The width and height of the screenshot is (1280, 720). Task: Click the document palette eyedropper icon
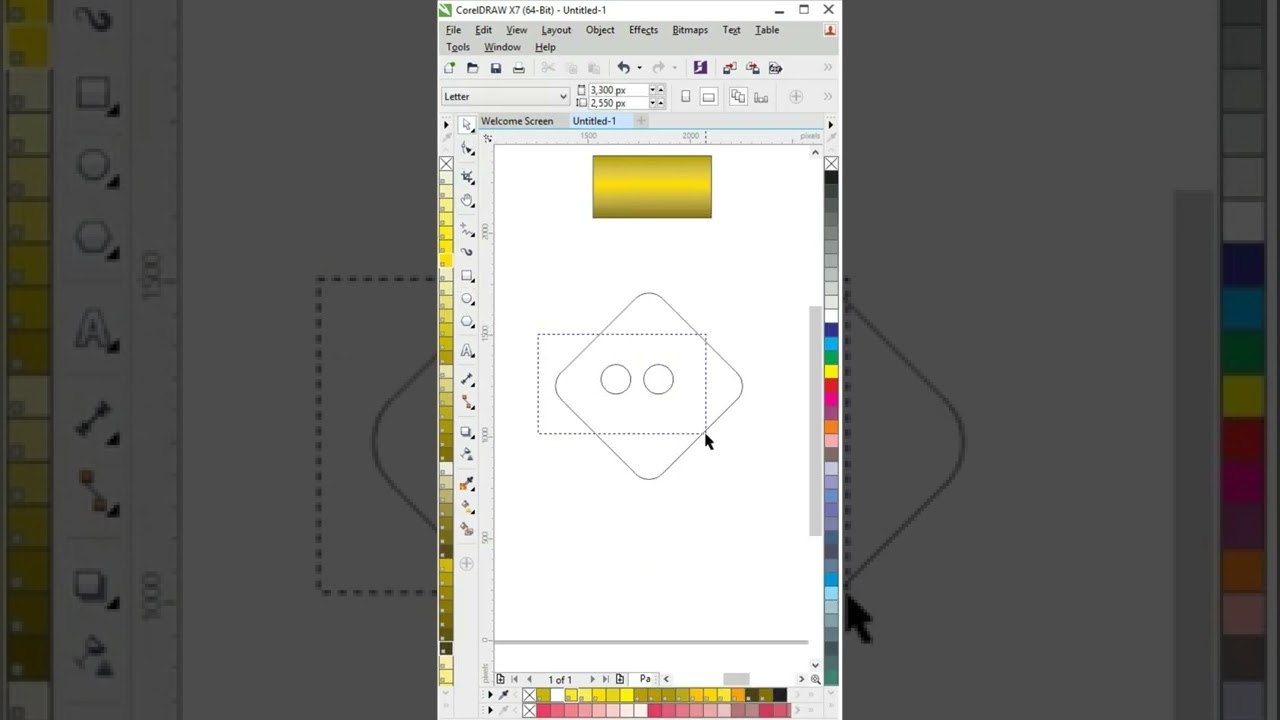click(x=503, y=695)
